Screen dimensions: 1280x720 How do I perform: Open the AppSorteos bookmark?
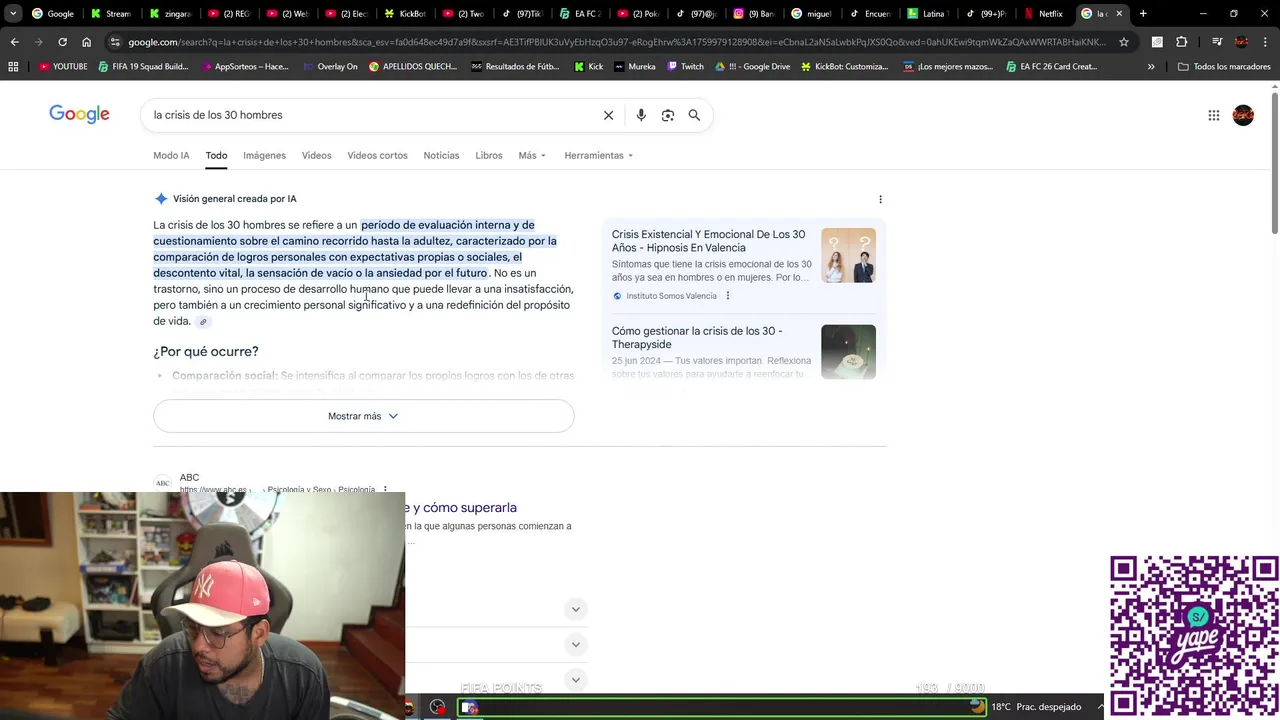pyautogui.click(x=244, y=66)
